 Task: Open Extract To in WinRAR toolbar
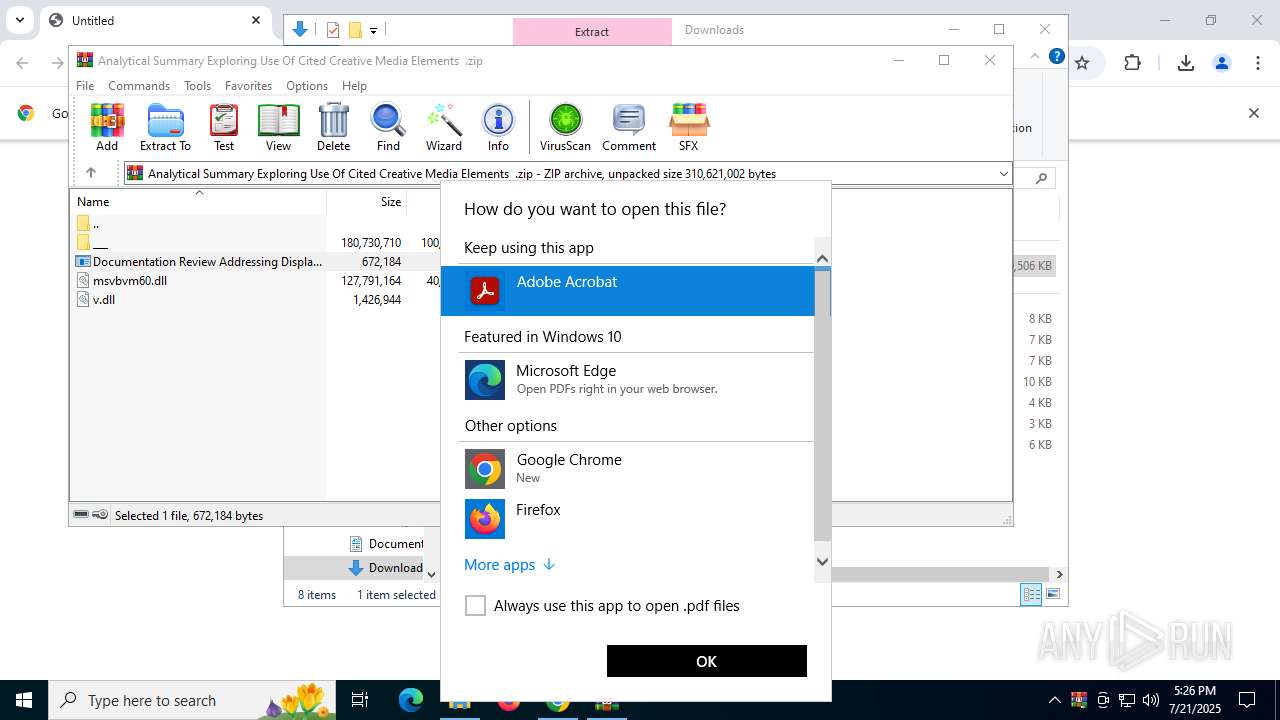[165, 127]
